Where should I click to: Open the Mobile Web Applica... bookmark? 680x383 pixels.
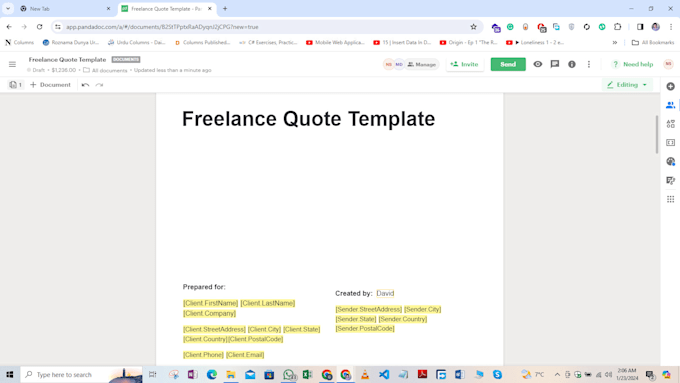tap(335, 43)
